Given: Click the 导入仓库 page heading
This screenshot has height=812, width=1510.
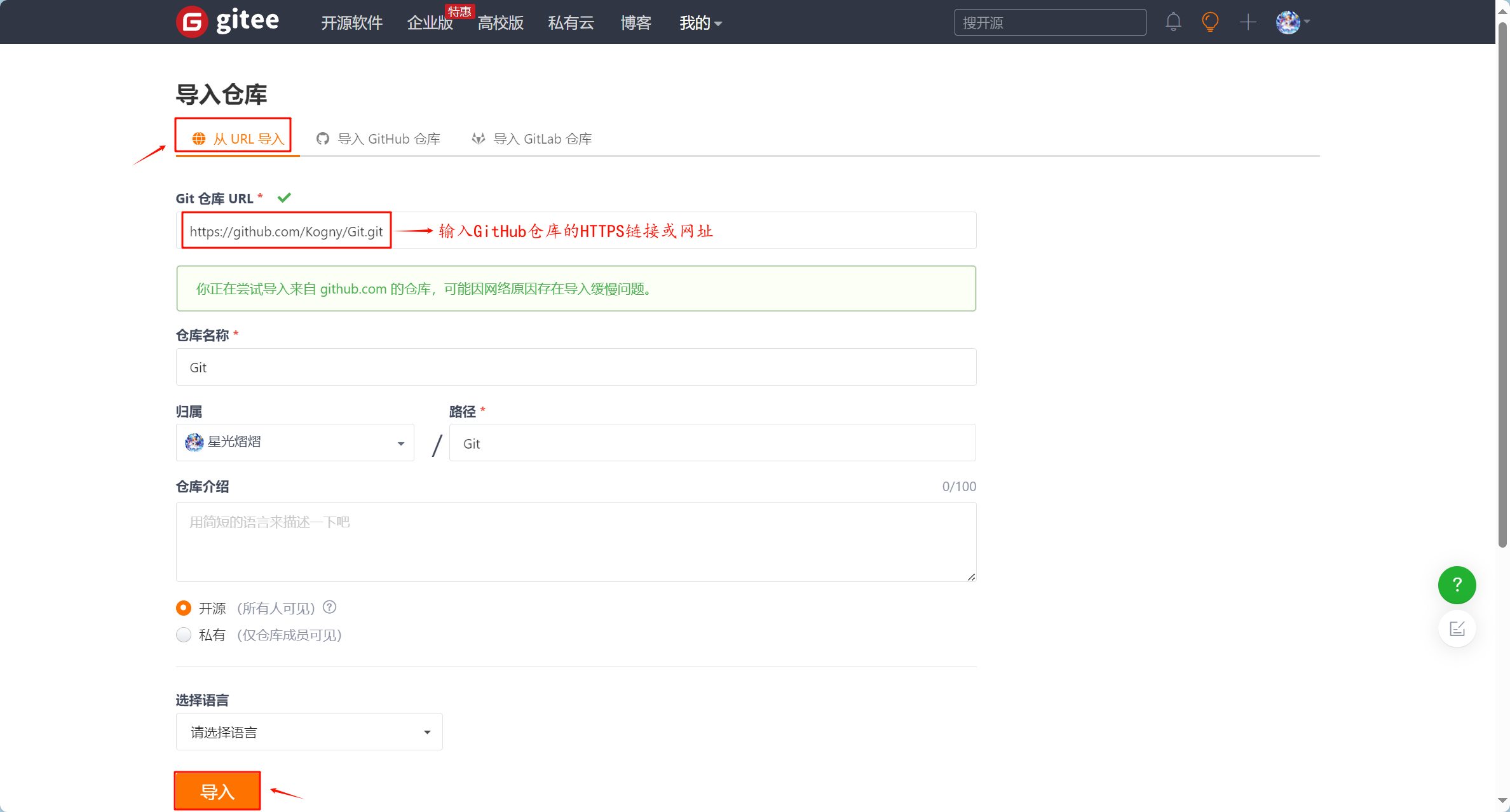Looking at the screenshot, I should point(221,94).
